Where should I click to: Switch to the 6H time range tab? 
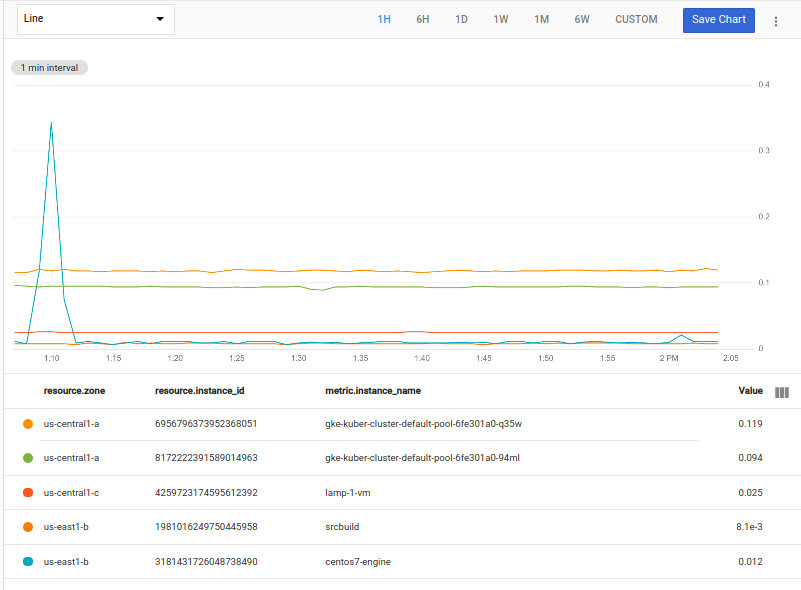(x=422, y=19)
